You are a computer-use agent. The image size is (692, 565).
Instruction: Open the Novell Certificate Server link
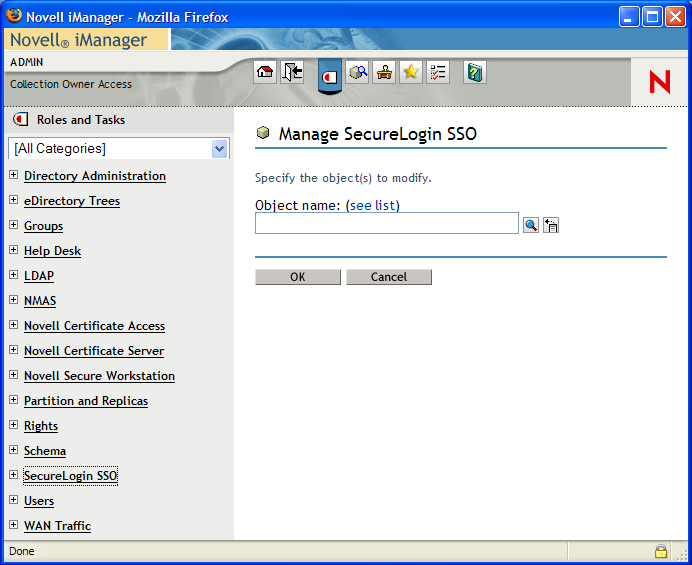pyautogui.click(x=94, y=351)
